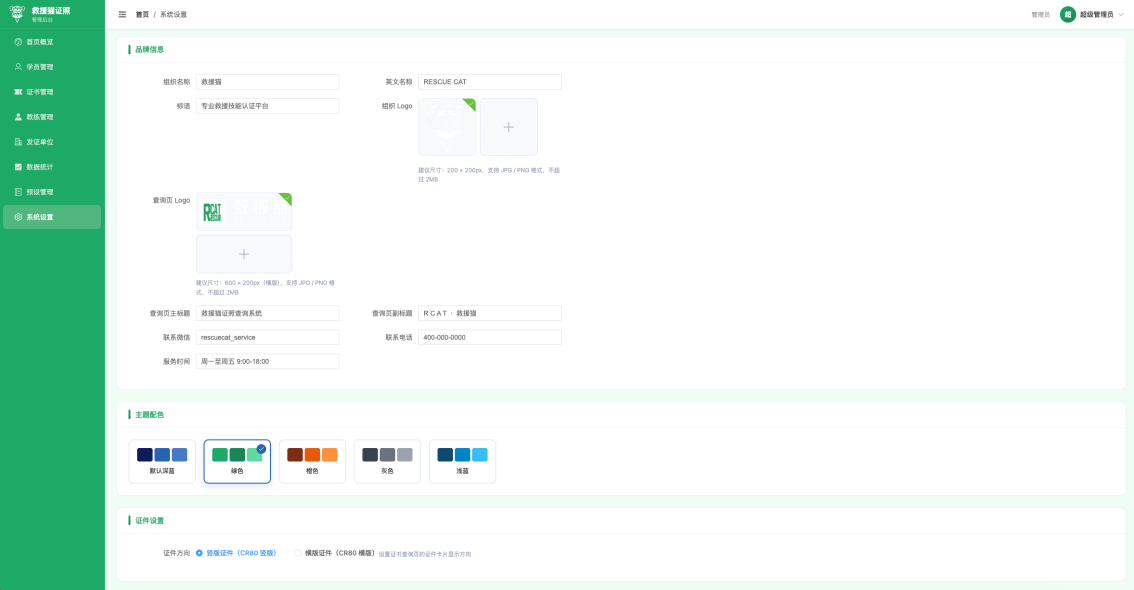
Task: Upload a new 组织 Logo via plus box
Action: (x=508, y=127)
